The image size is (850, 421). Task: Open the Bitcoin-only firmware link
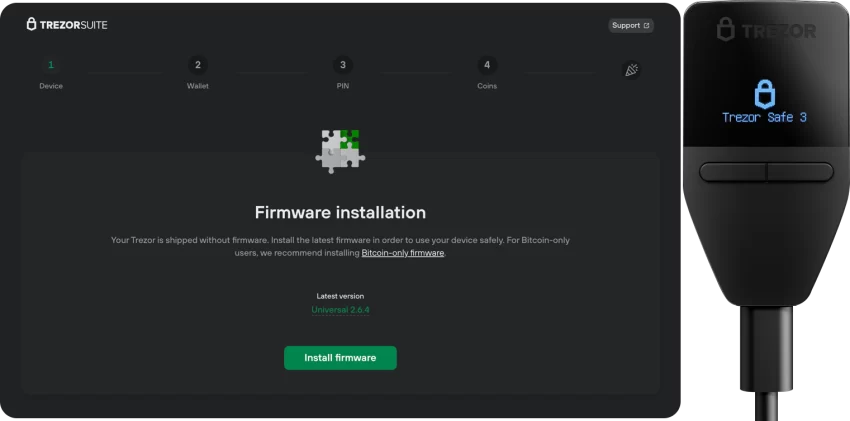coord(402,254)
